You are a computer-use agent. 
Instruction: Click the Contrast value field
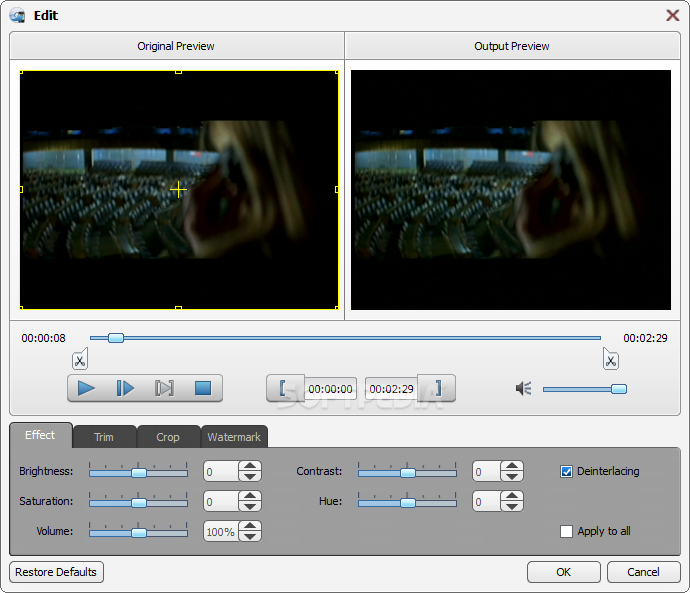(x=487, y=472)
